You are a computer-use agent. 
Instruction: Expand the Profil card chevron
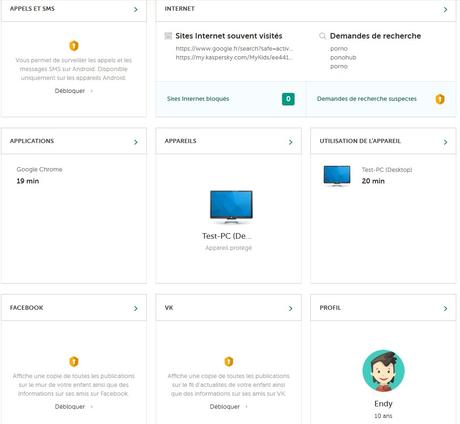[445, 308]
